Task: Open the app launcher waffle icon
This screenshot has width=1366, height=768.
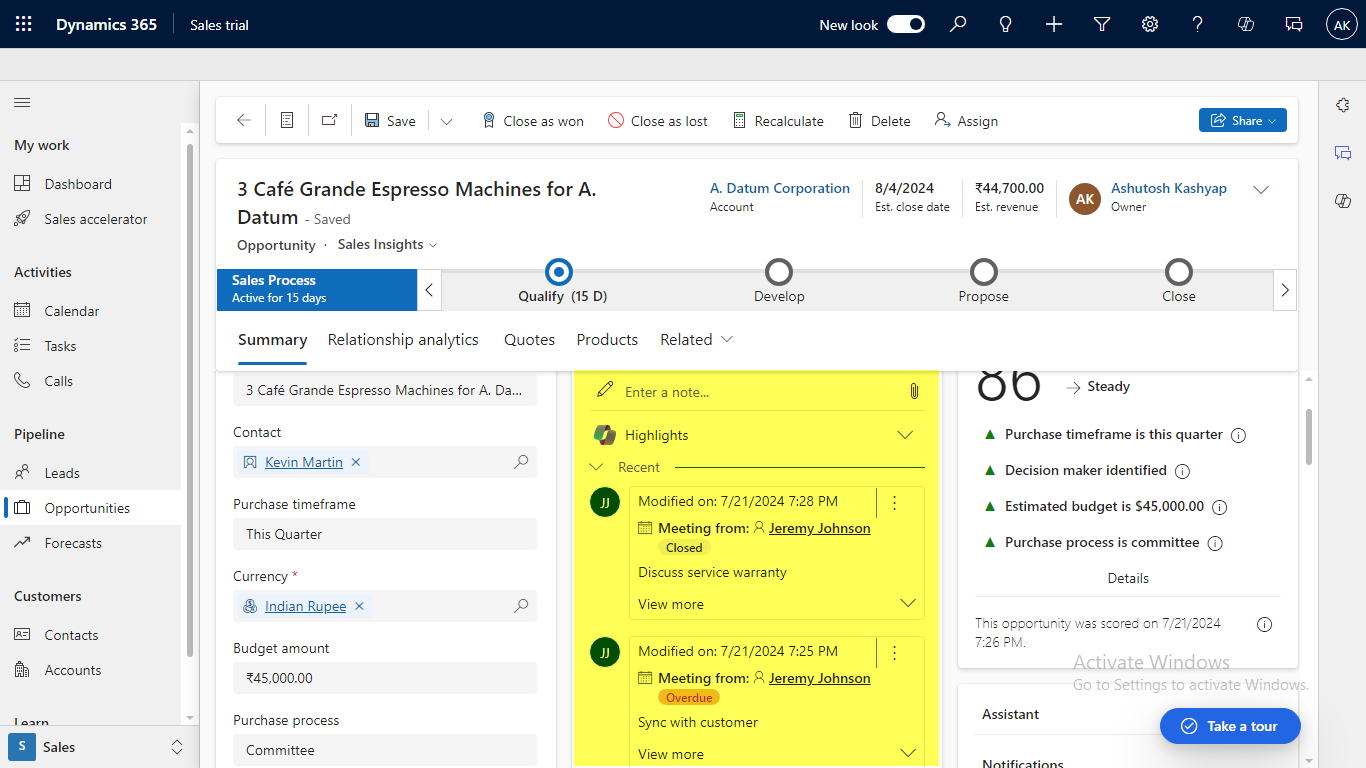Action: pos(24,24)
